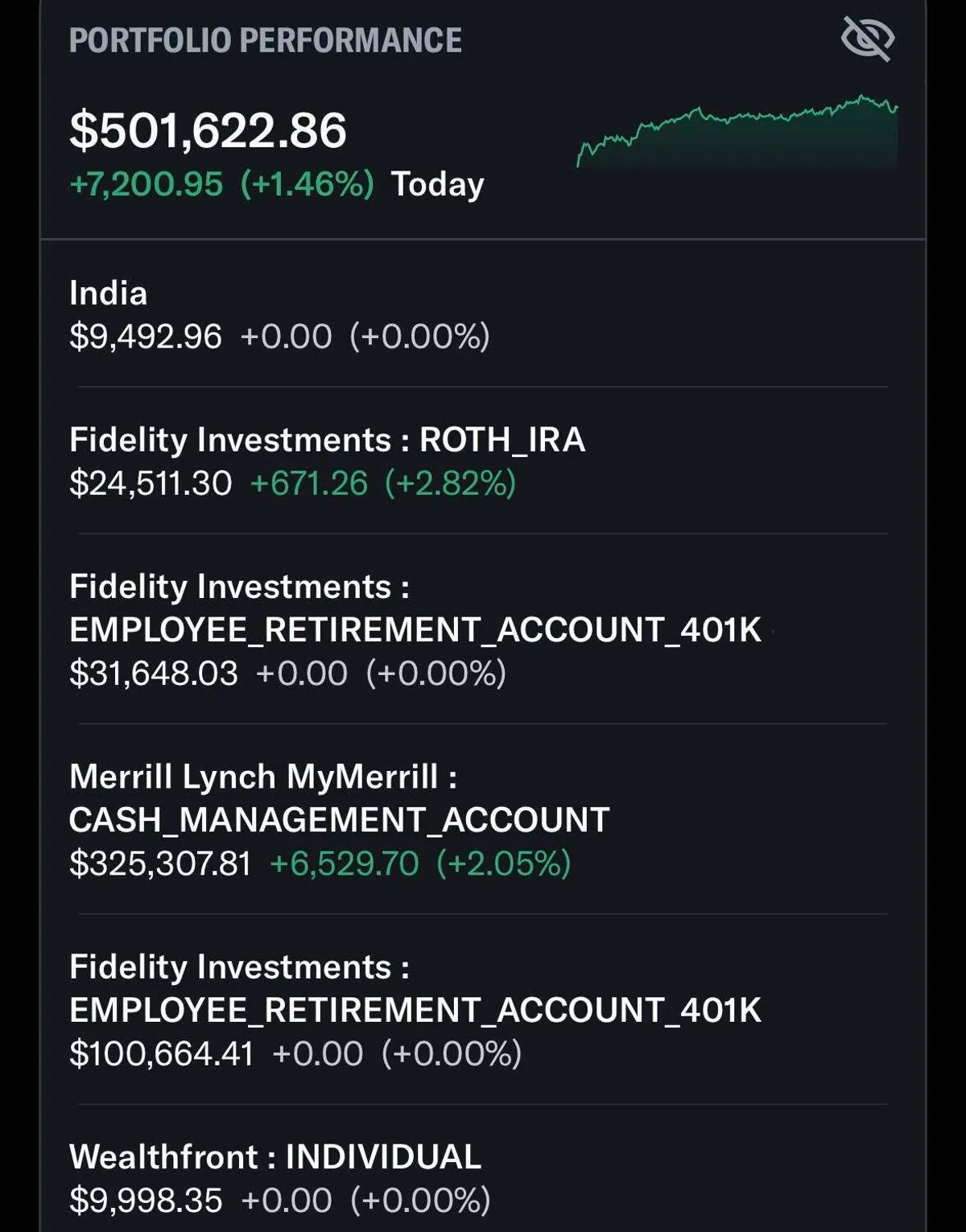
Task: Click the Wealthfront balance $9,998.35
Action: tap(145, 1200)
